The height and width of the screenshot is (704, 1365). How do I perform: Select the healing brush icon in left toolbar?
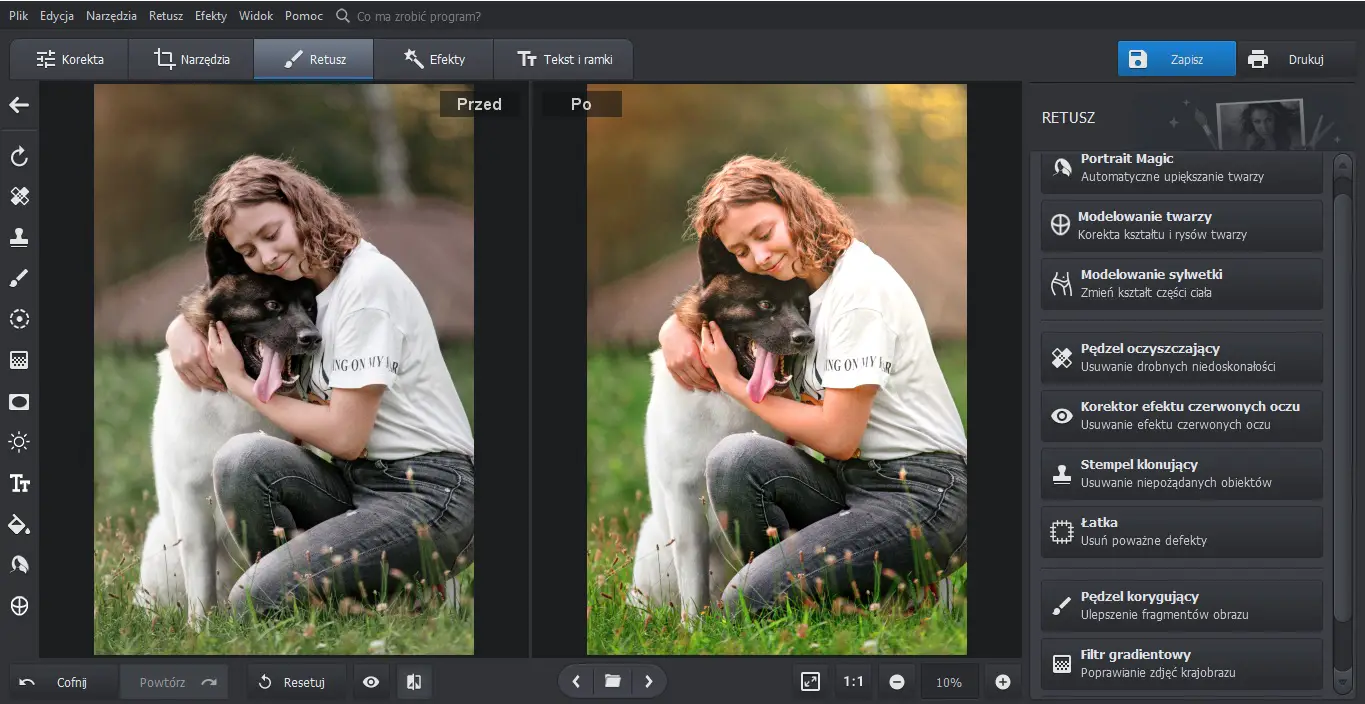[x=19, y=196]
